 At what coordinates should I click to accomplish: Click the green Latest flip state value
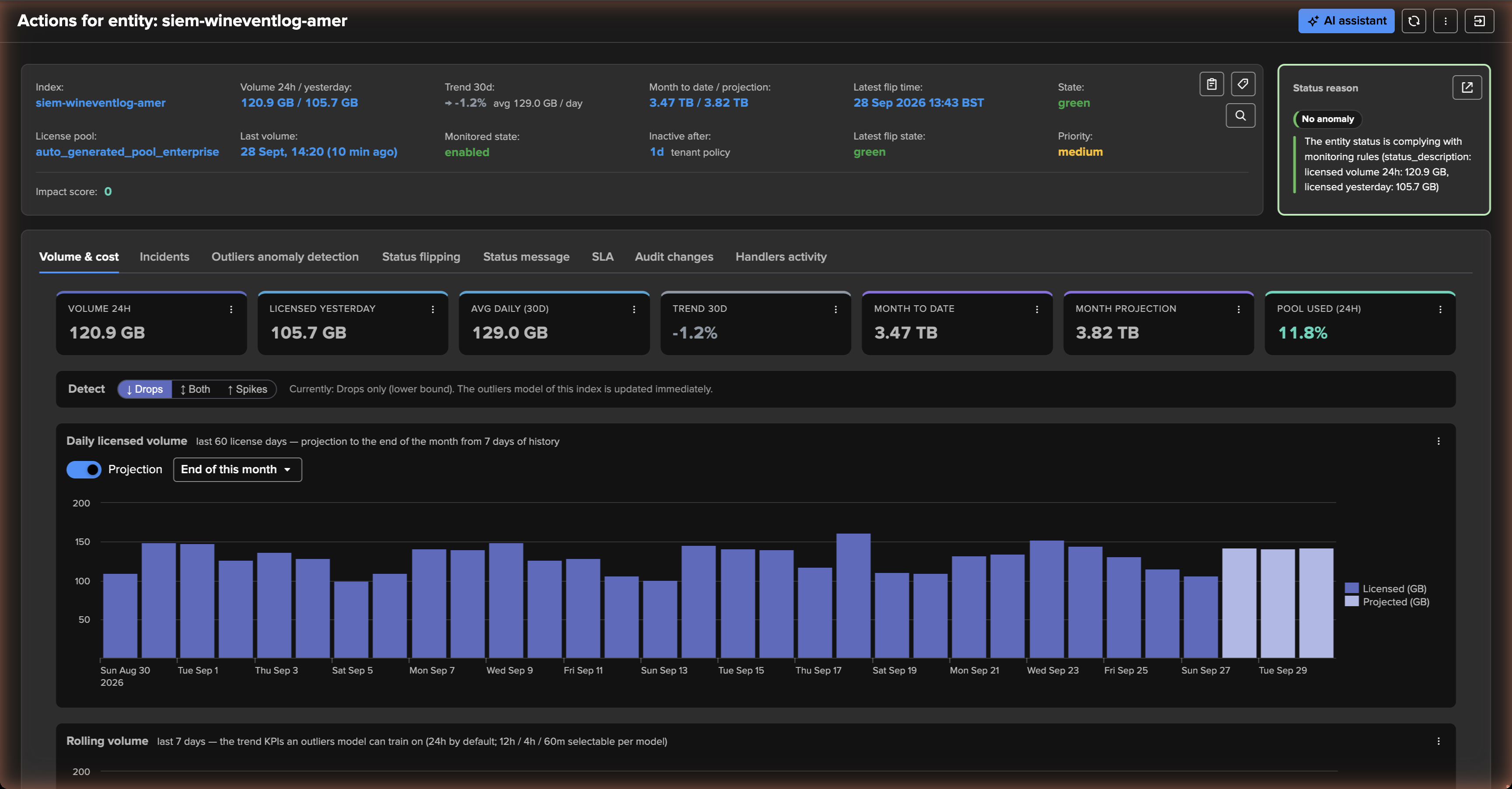(869, 152)
